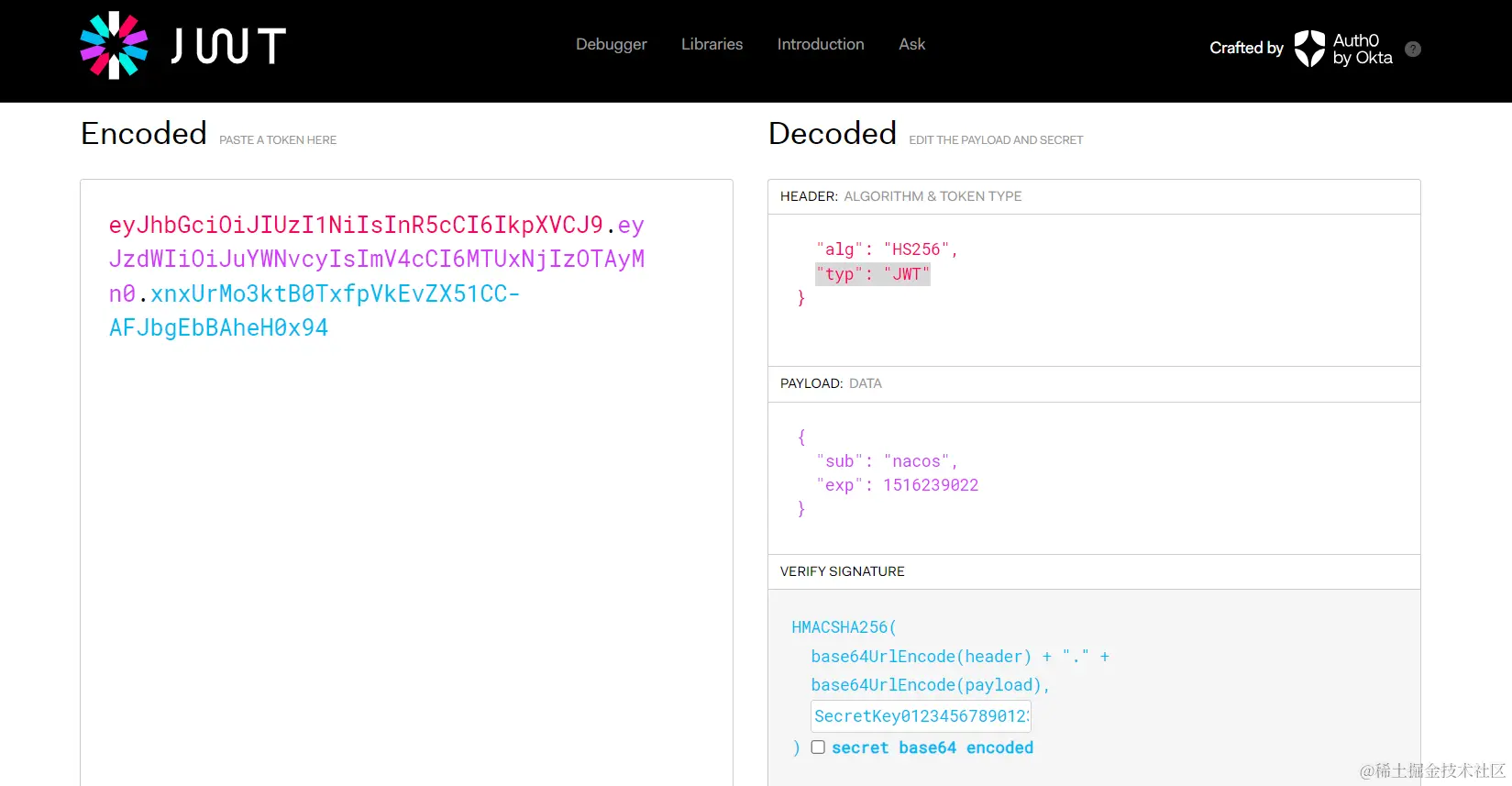Click the red header segment of the token
The height and width of the screenshot is (786, 1512).
coord(356,225)
